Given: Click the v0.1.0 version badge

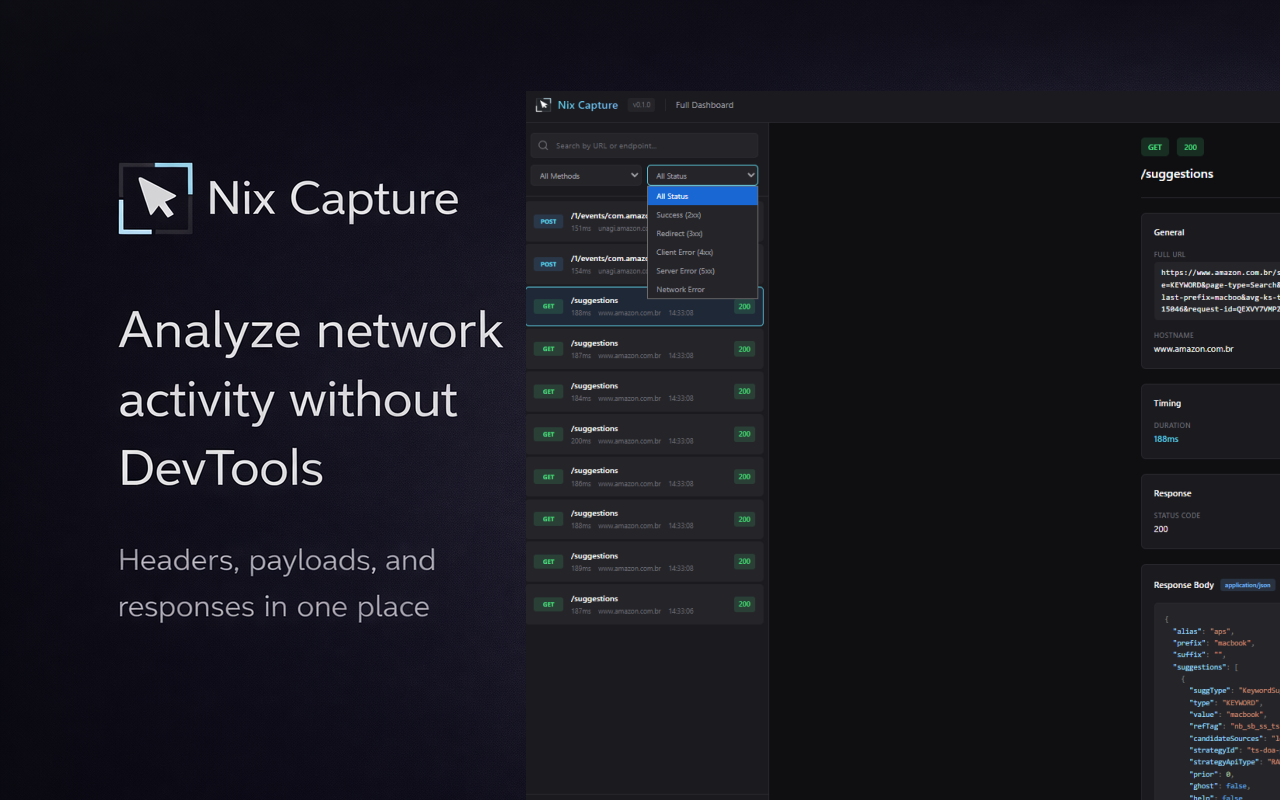Looking at the screenshot, I should click(x=641, y=105).
